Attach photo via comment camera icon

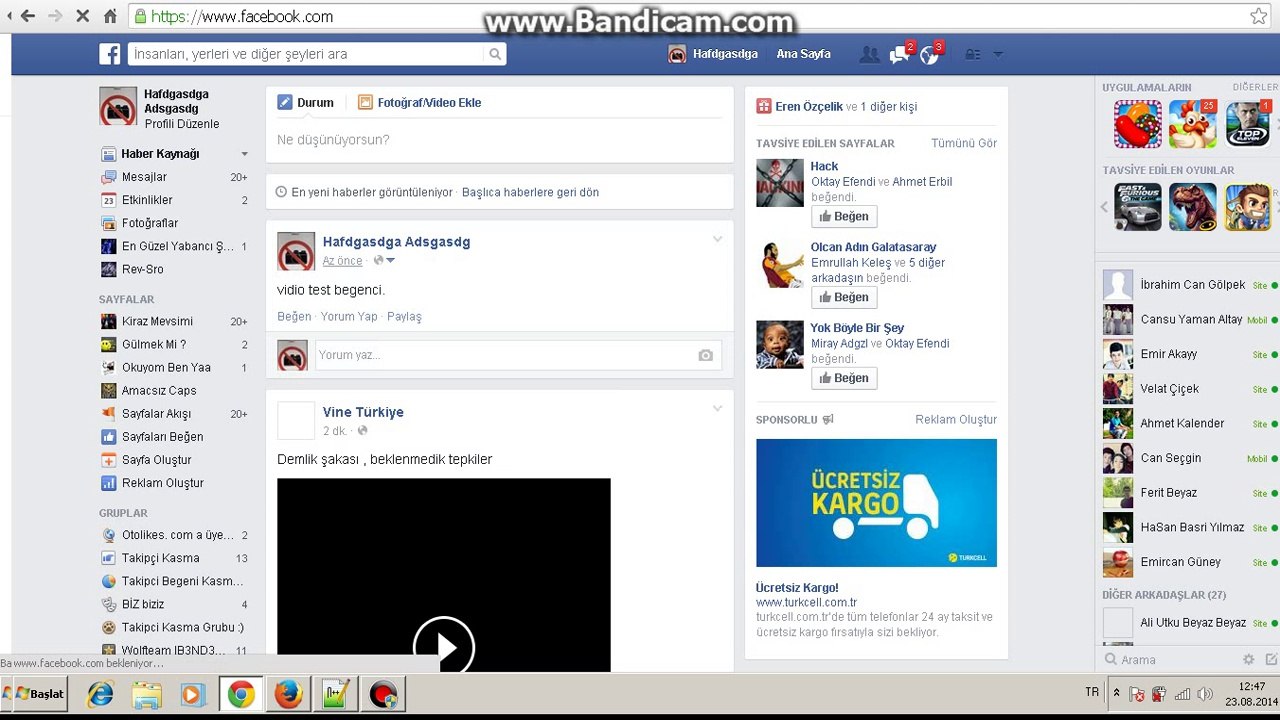(706, 355)
